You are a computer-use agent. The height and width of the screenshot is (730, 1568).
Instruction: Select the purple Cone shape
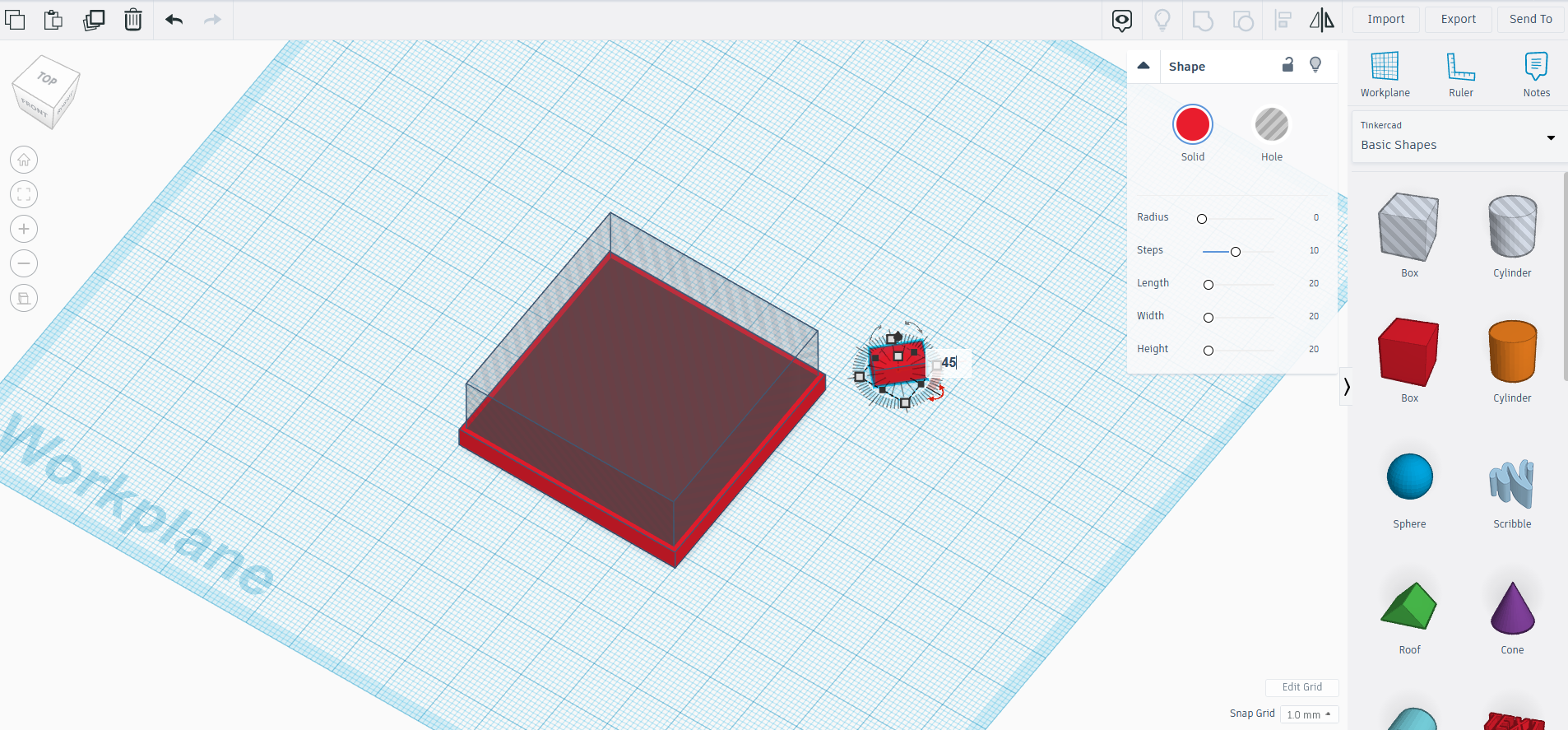[x=1512, y=608]
